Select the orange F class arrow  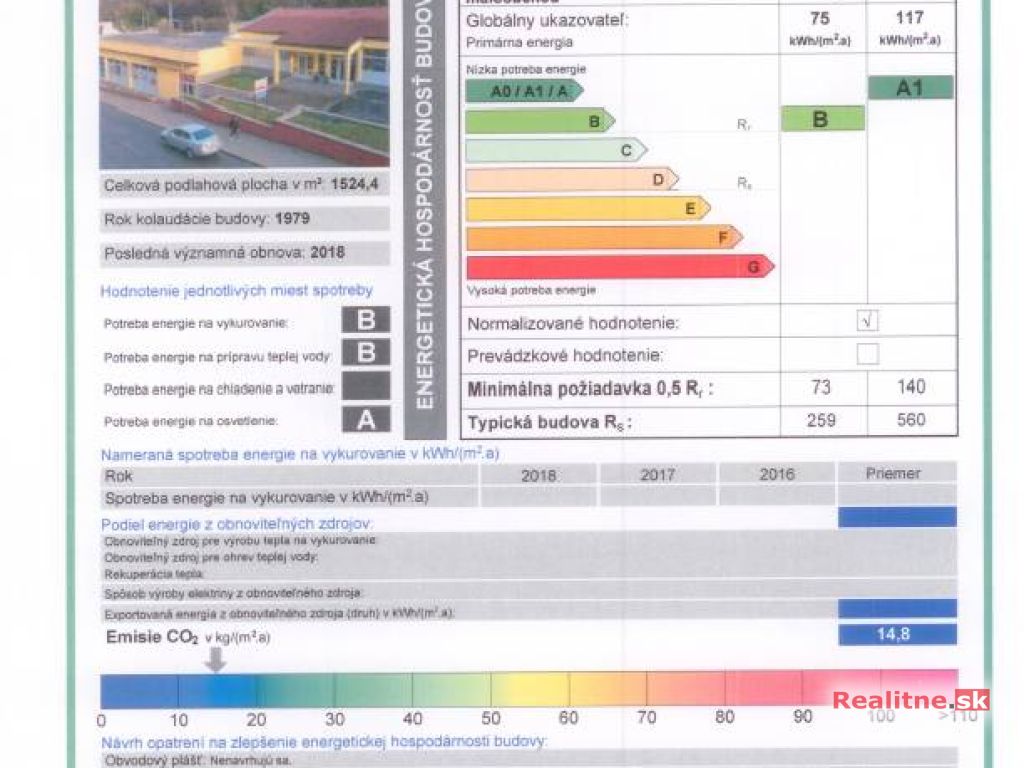click(x=604, y=238)
